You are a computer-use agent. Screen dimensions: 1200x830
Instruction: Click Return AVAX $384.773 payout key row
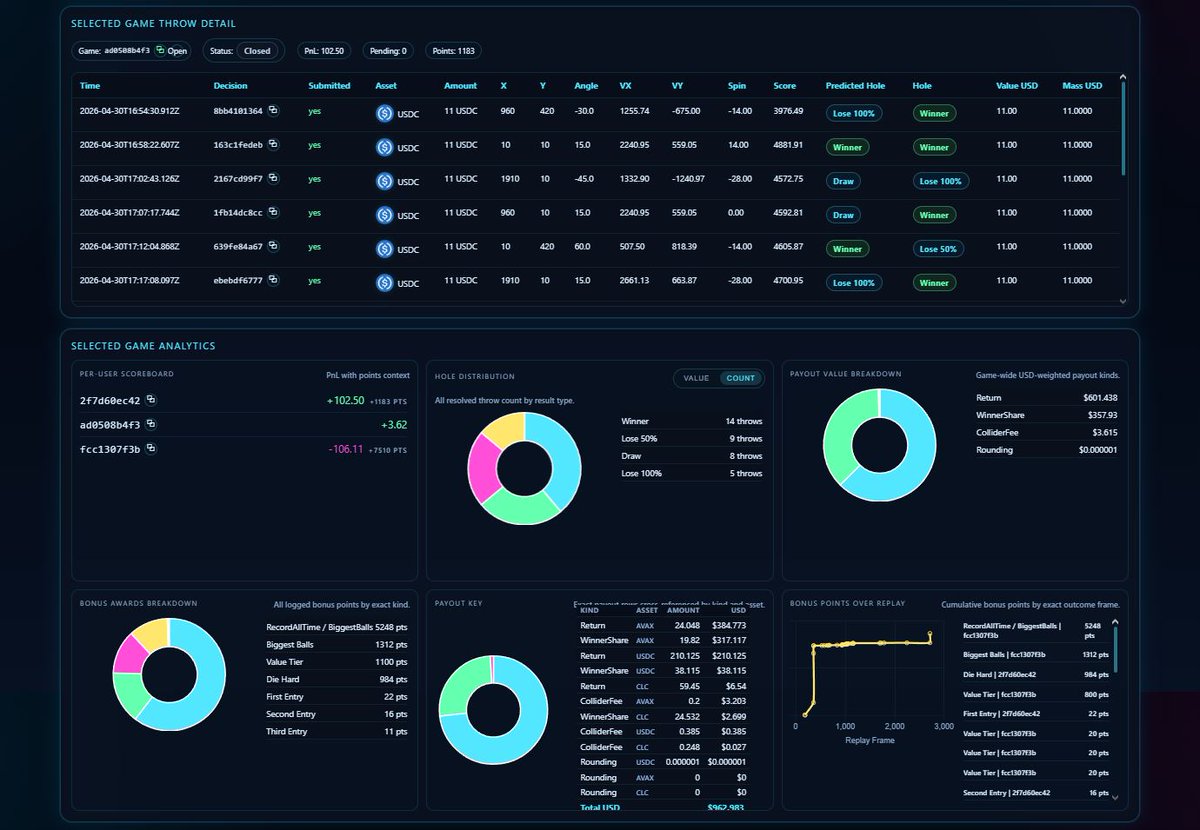pos(664,626)
